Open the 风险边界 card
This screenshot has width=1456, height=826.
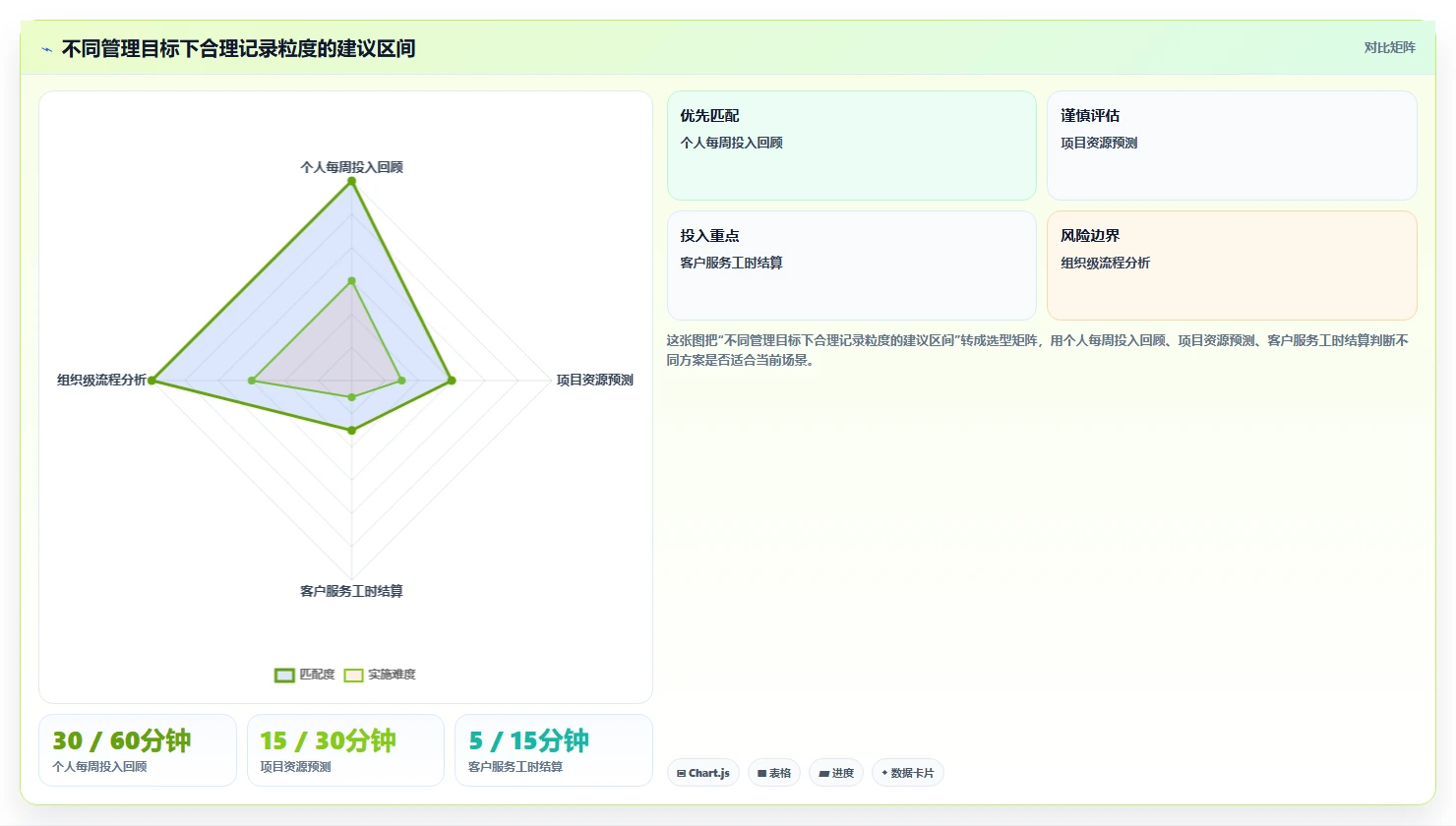tap(1232, 265)
